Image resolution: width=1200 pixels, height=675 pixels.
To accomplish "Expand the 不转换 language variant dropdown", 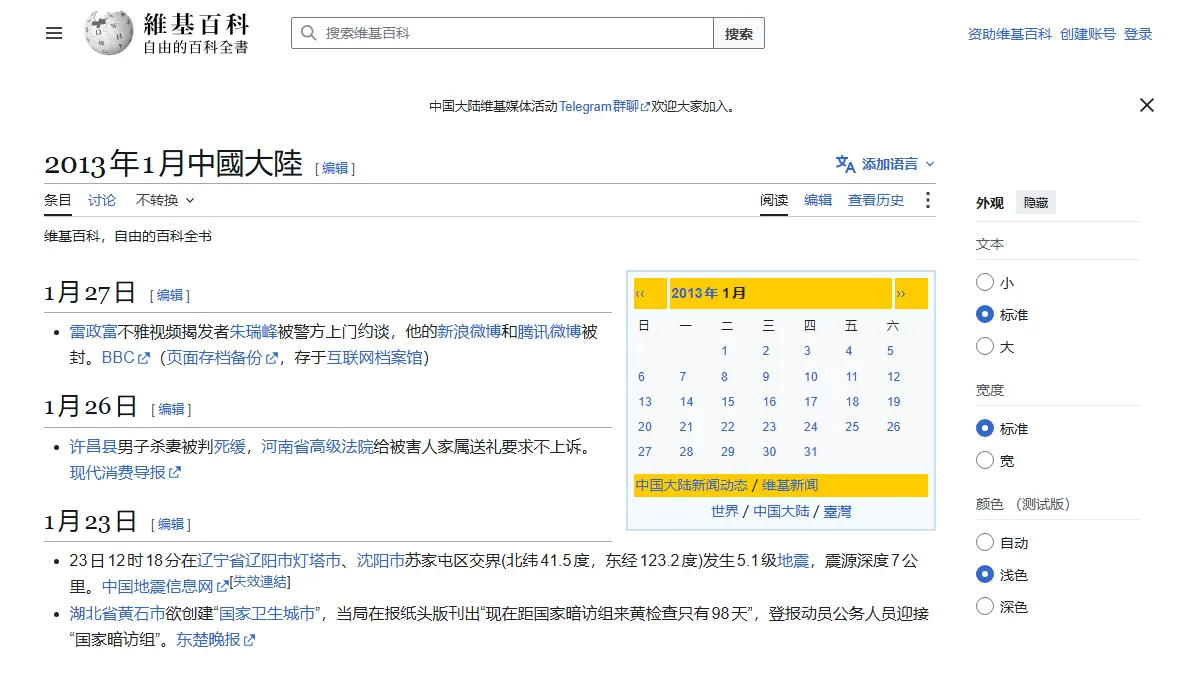I will [165, 200].
